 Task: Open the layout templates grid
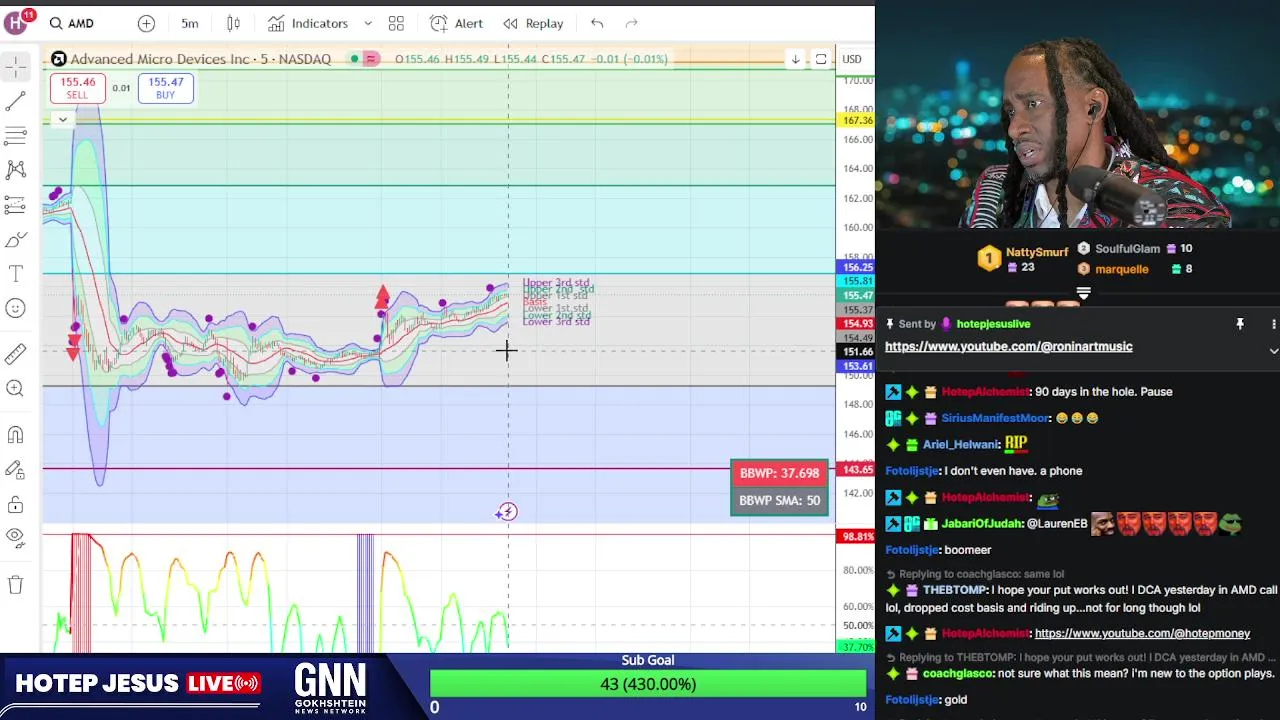pyautogui.click(x=396, y=23)
